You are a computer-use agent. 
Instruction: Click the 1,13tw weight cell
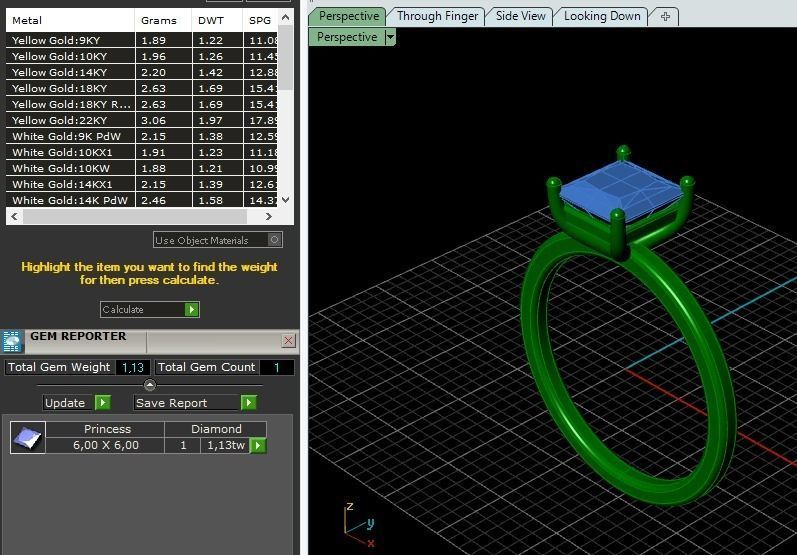226,445
